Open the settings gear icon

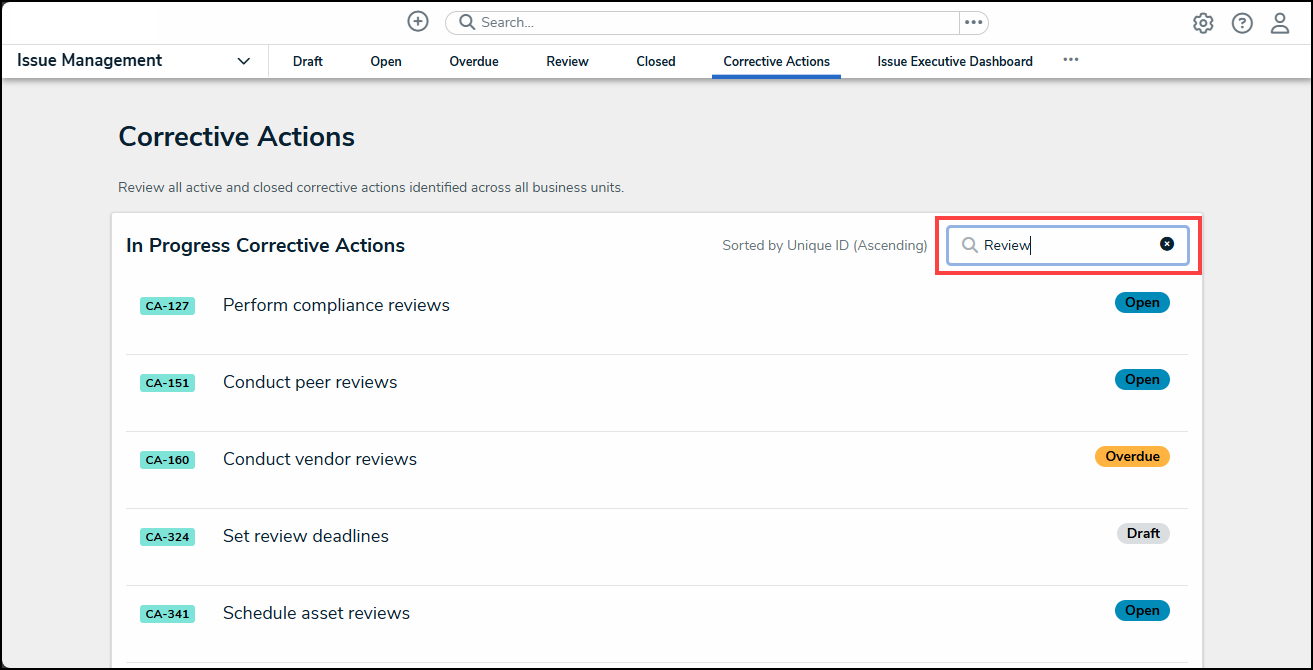click(x=1203, y=23)
